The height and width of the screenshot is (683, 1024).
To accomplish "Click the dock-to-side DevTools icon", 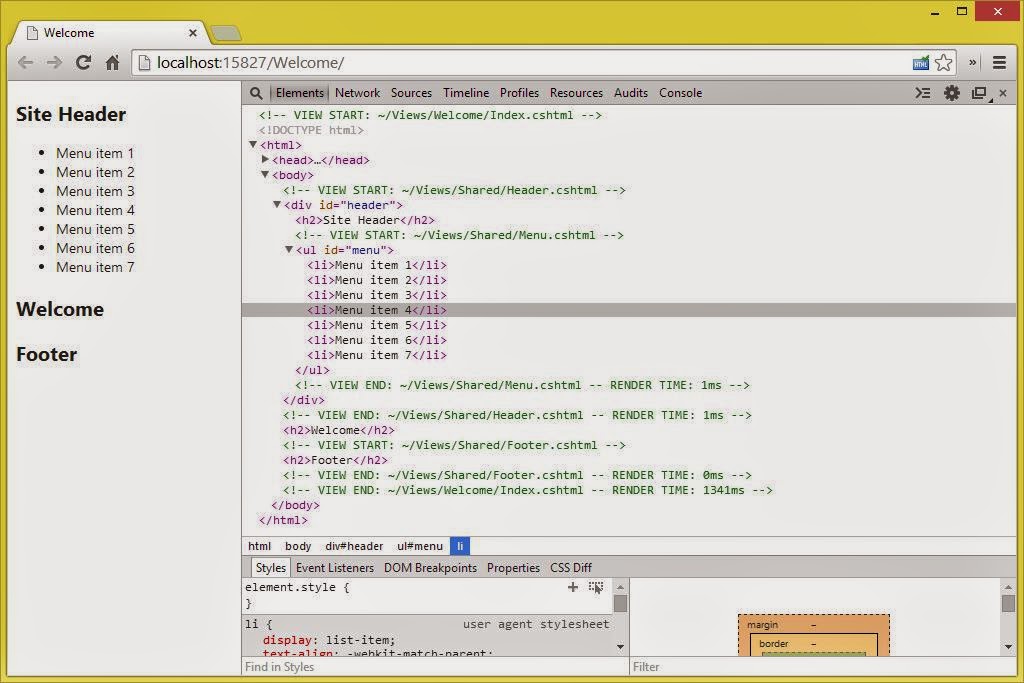I will (979, 93).
